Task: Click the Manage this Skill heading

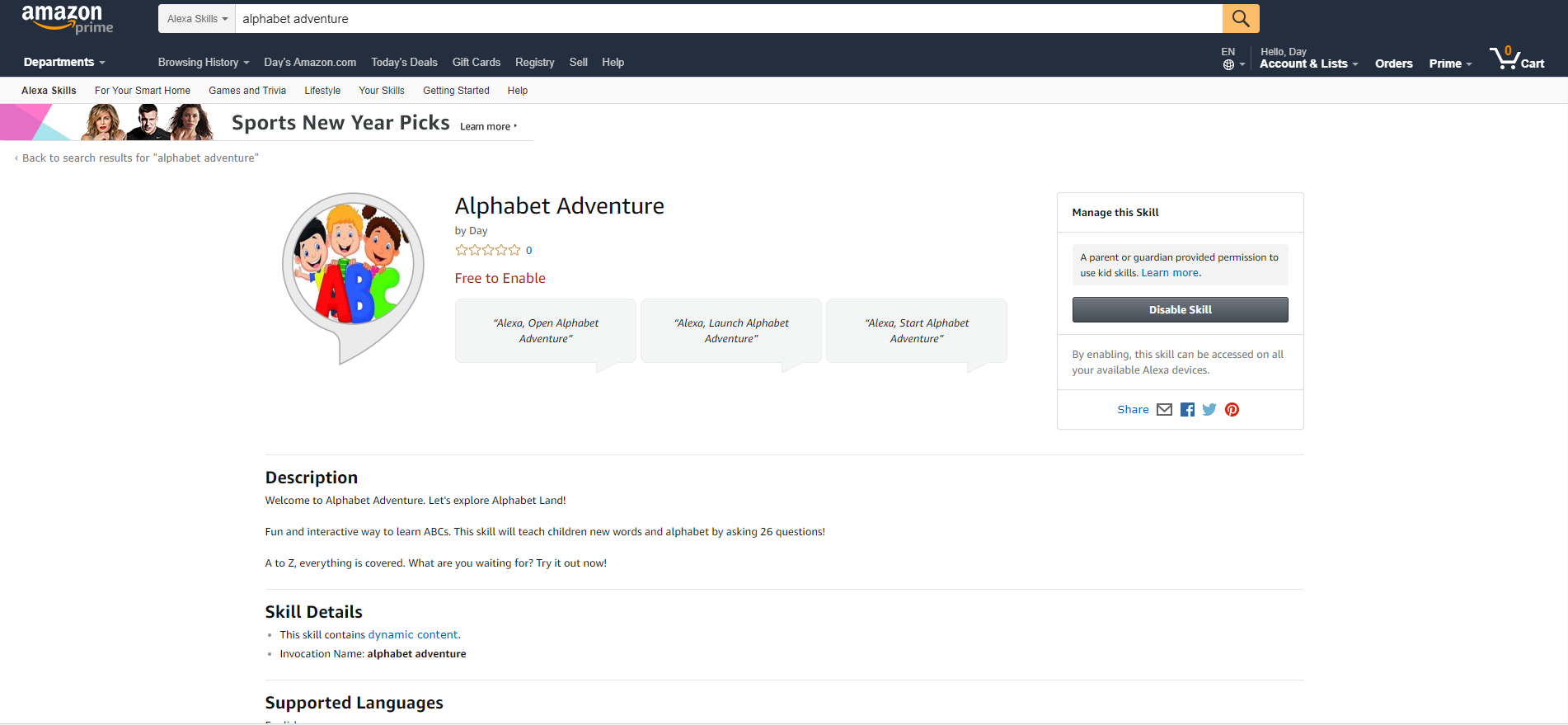Action: pos(1115,213)
